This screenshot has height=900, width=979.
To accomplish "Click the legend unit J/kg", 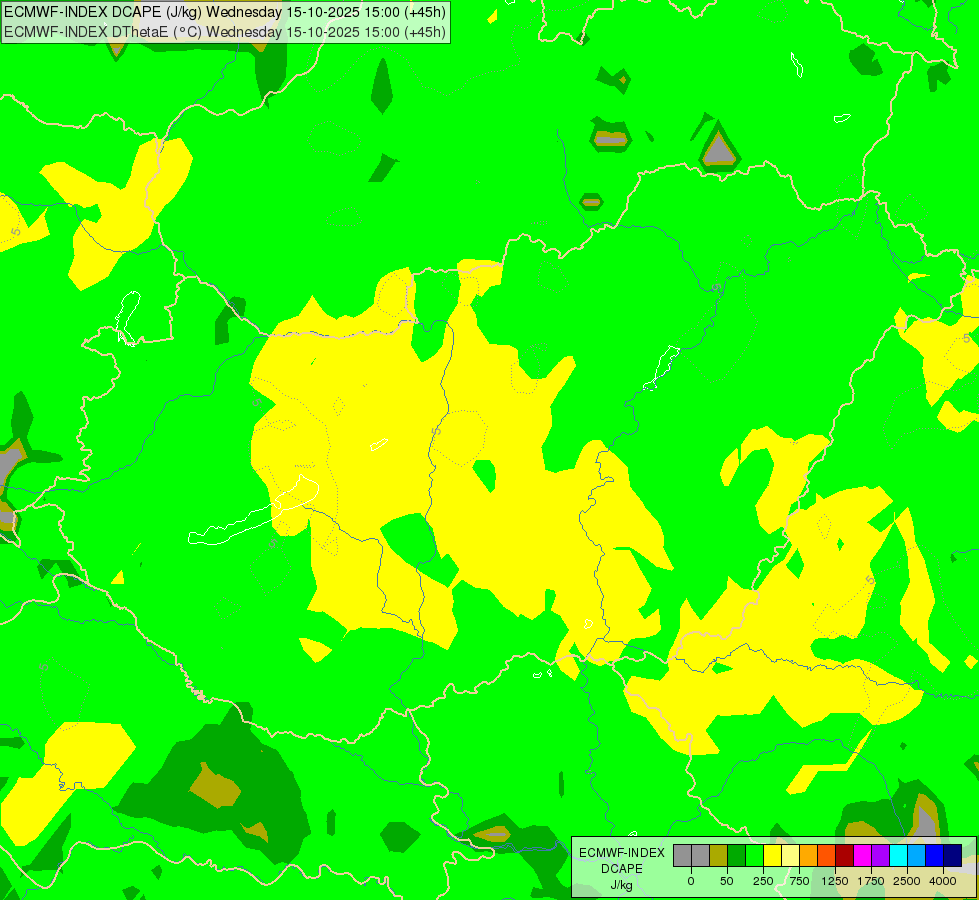I will (x=622, y=885).
